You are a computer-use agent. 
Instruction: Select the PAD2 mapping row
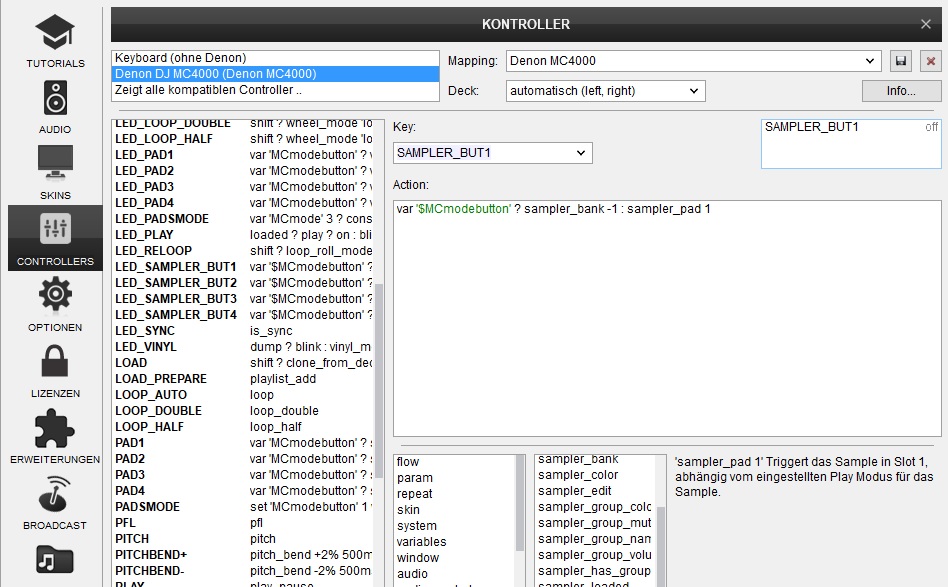coord(244,459)
